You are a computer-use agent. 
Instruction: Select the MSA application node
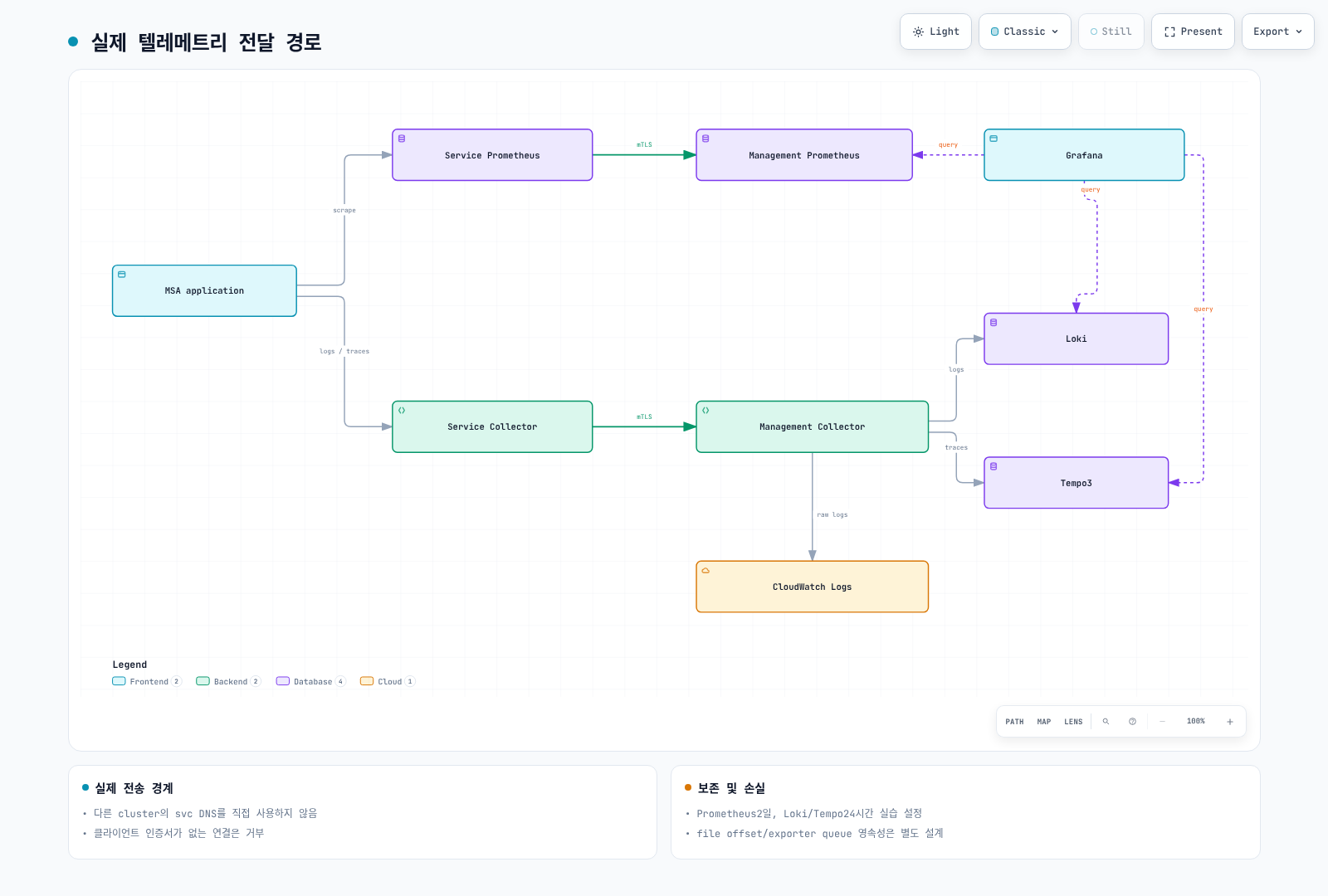tap(204, 291)
